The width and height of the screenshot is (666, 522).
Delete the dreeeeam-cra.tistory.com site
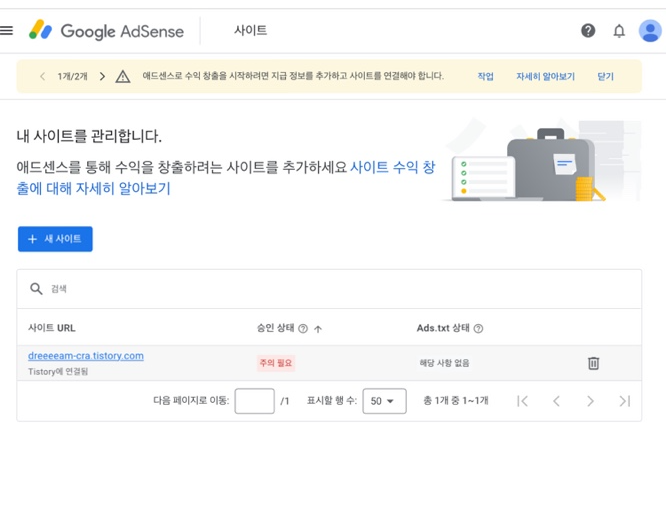pos(593,363)
